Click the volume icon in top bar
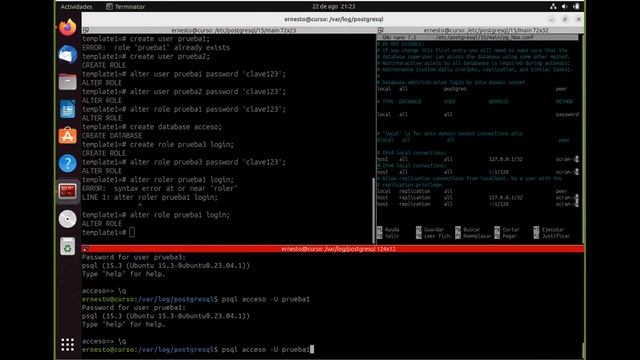Viewport: 640px width, 360px height. coord(564,7)
